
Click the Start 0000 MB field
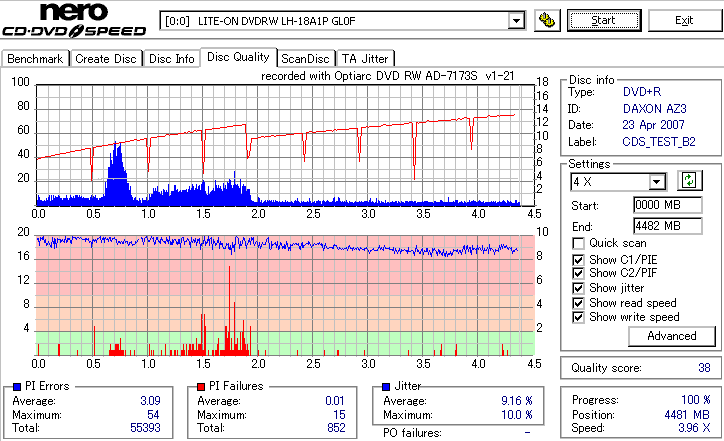coord(668,205)
